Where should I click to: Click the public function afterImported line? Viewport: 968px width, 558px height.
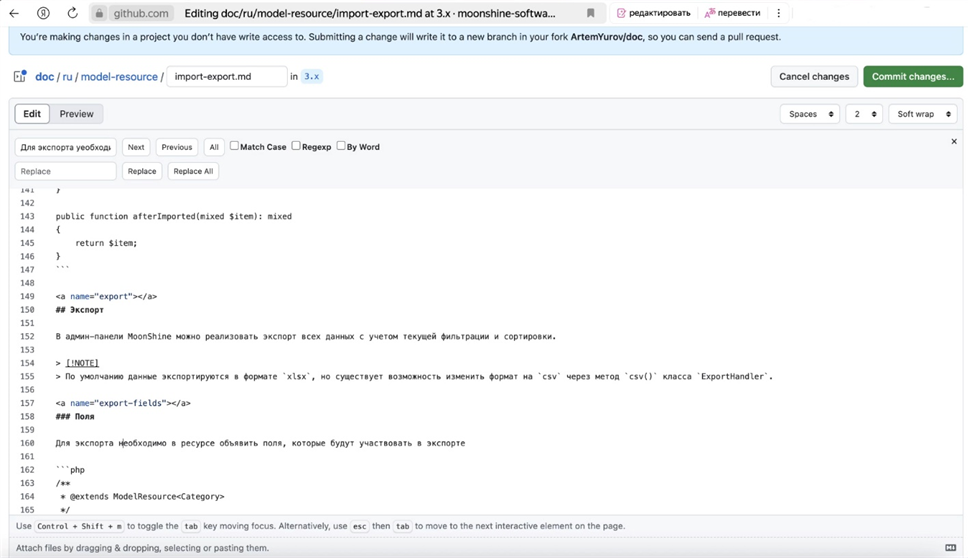click(173, 217)
